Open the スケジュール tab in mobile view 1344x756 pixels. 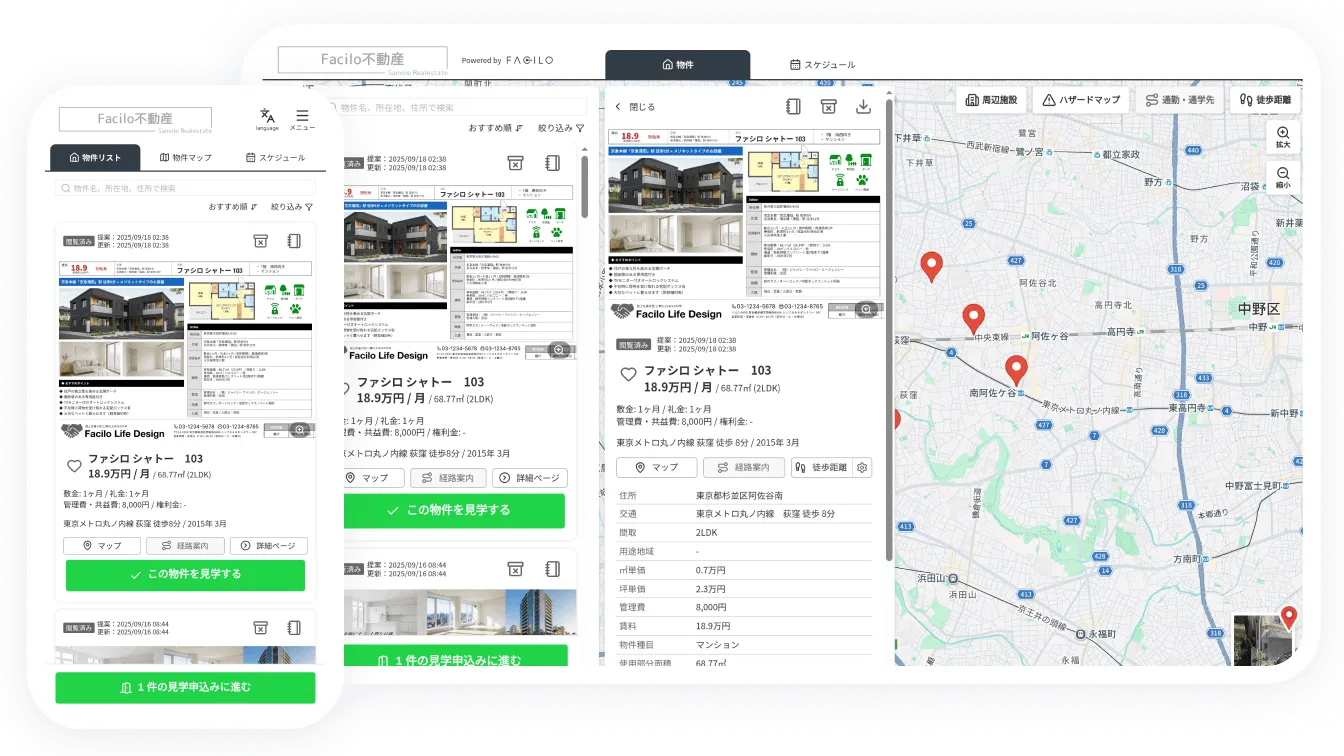coord(275,158)
